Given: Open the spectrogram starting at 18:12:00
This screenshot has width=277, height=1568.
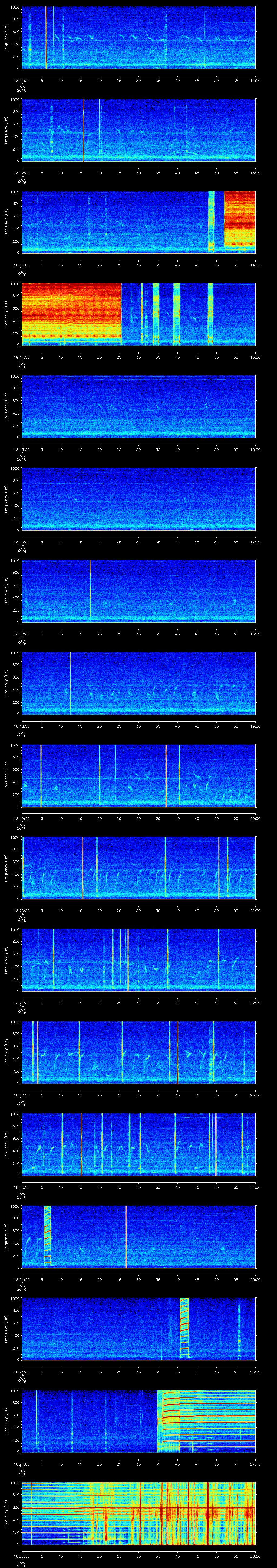Looking at the screenshot, I should click(138, 130).
